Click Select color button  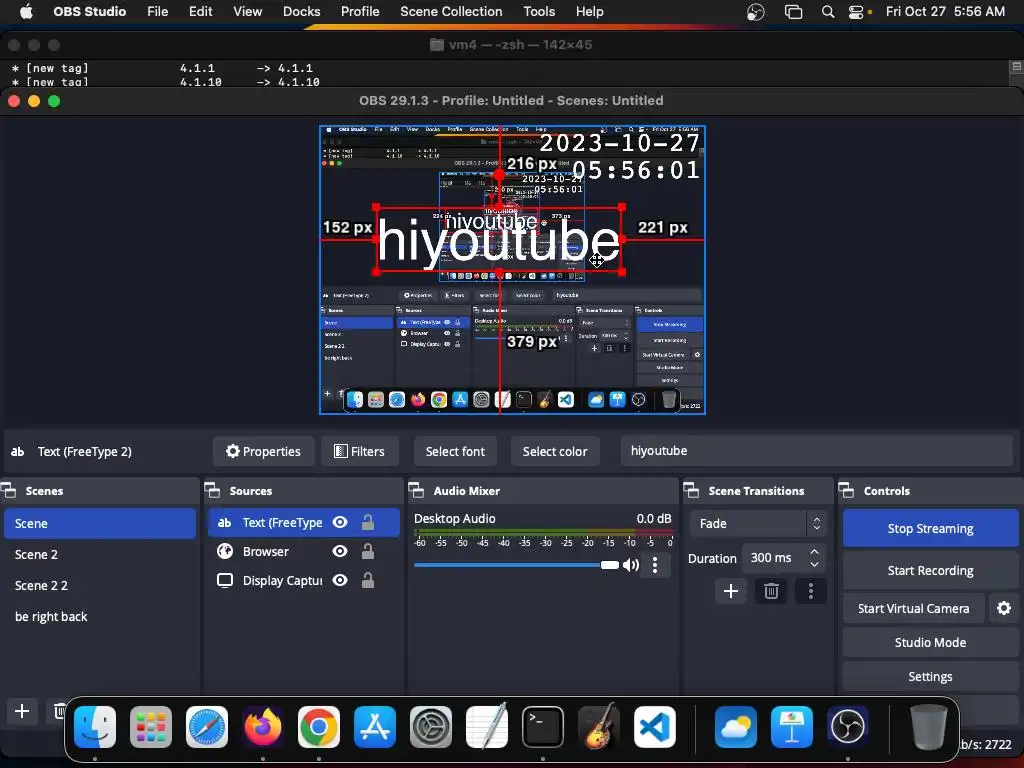click(555, 451)
